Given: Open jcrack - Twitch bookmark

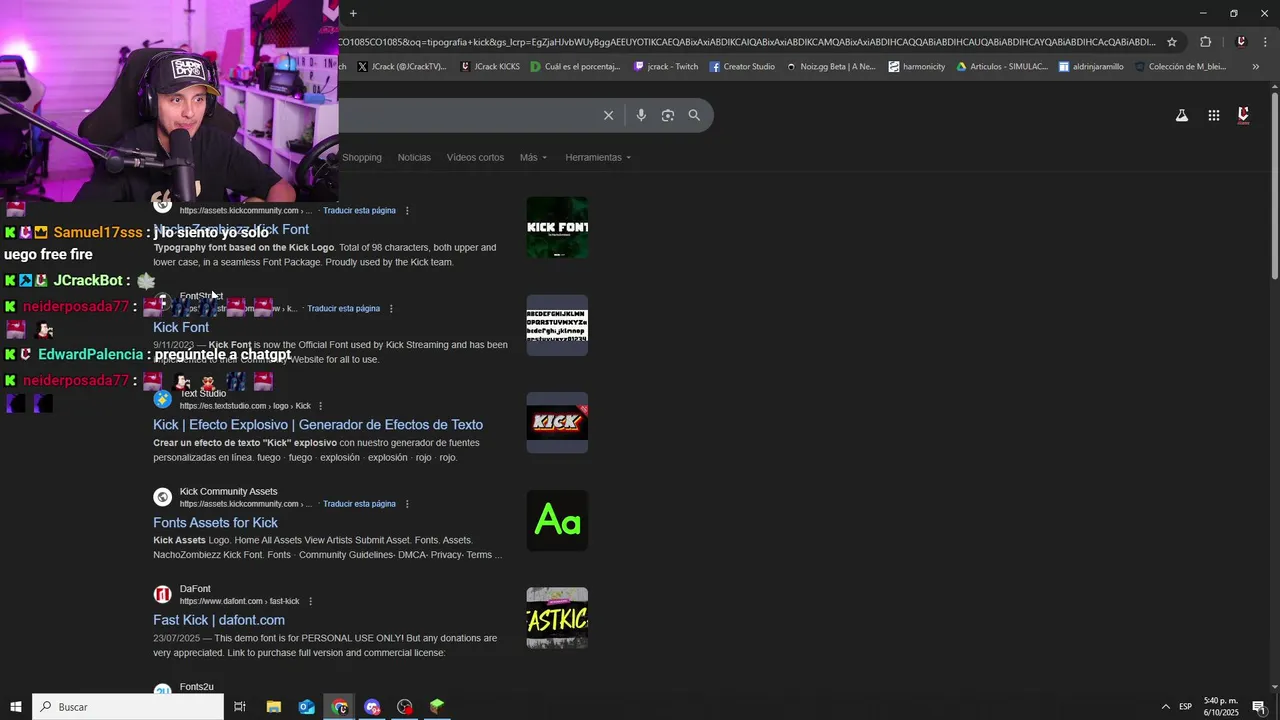Looking at the screenshot, I should coord(666,67).
